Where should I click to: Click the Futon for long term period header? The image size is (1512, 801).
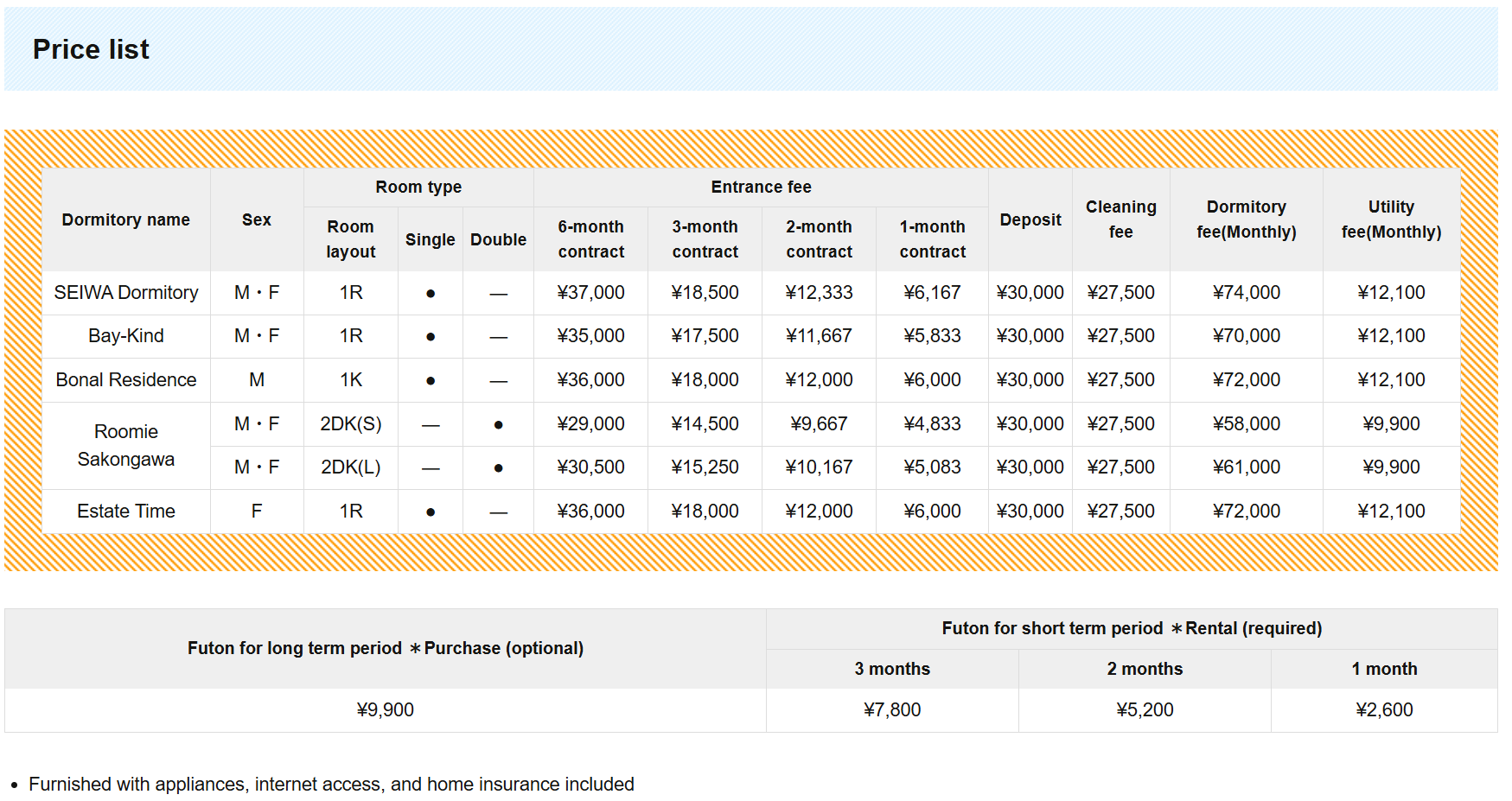coord(386,649)
